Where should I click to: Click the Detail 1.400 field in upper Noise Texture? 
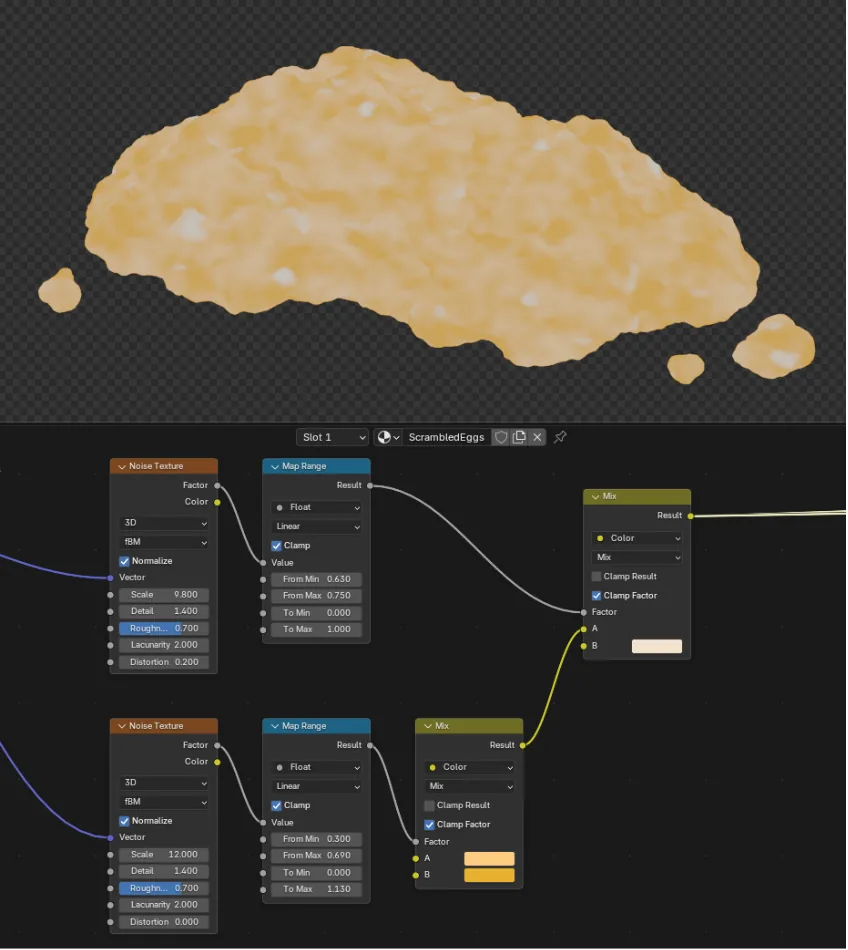[164, 612]
